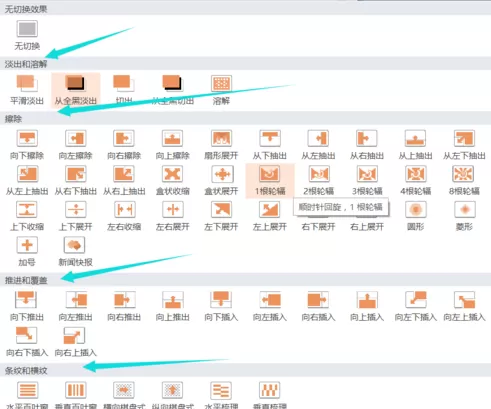Pick the 新闻快报 newsflash transition
This screenshot has height=409, width=491.
tap(76, 252)
